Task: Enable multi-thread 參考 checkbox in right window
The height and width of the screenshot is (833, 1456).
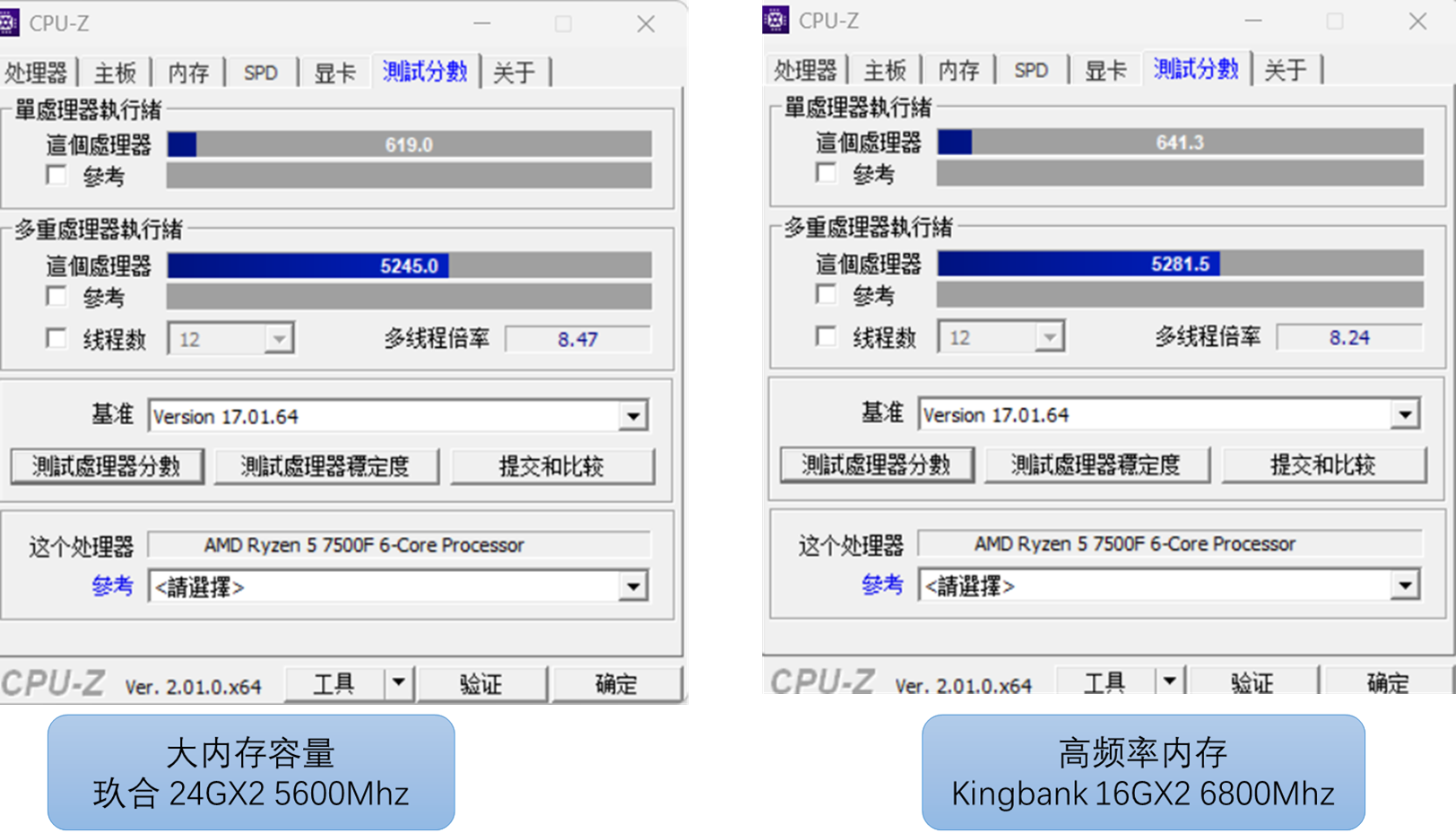Action: (827, 293)
